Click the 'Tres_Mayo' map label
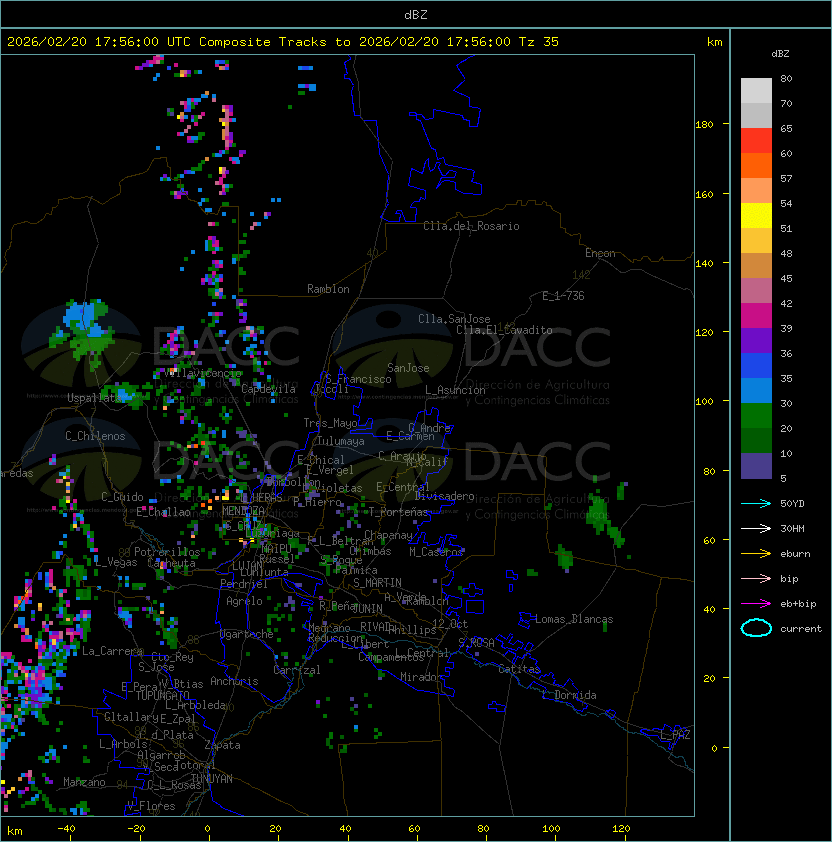This screenshot has width=832, height=842. [330, 423]
